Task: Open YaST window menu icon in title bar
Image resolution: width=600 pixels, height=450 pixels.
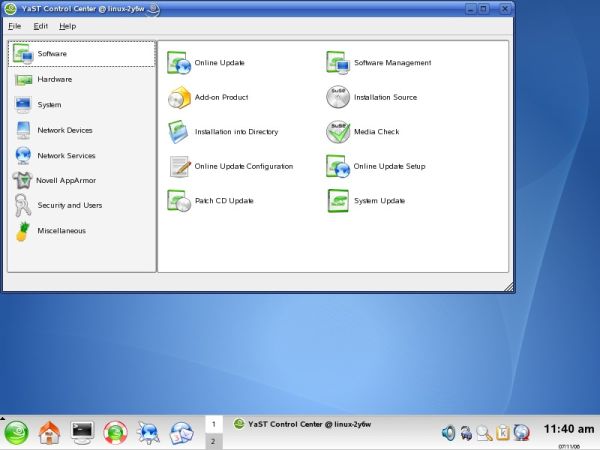Action: 11,8
